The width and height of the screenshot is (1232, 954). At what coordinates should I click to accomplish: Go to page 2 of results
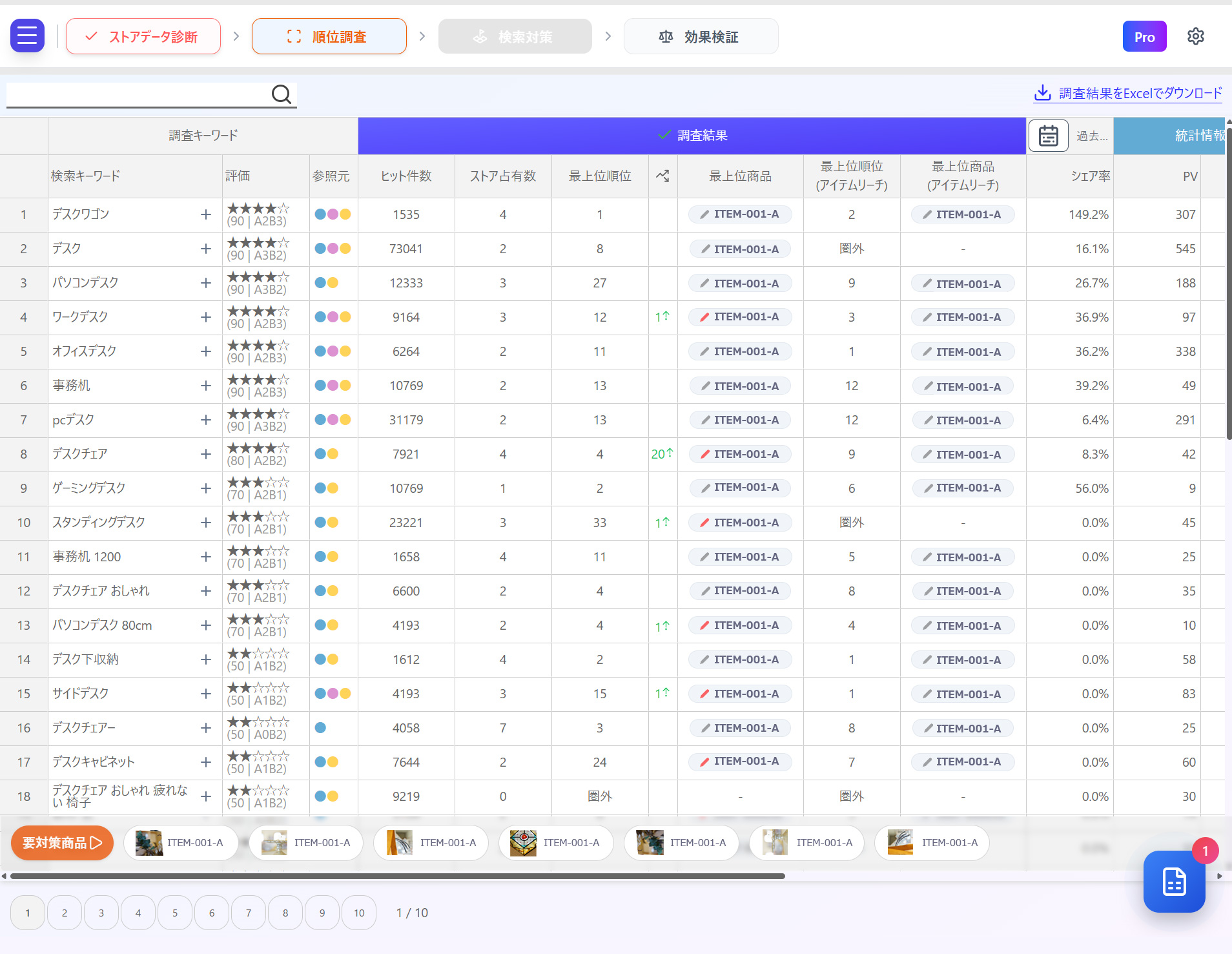pos(64,912)
